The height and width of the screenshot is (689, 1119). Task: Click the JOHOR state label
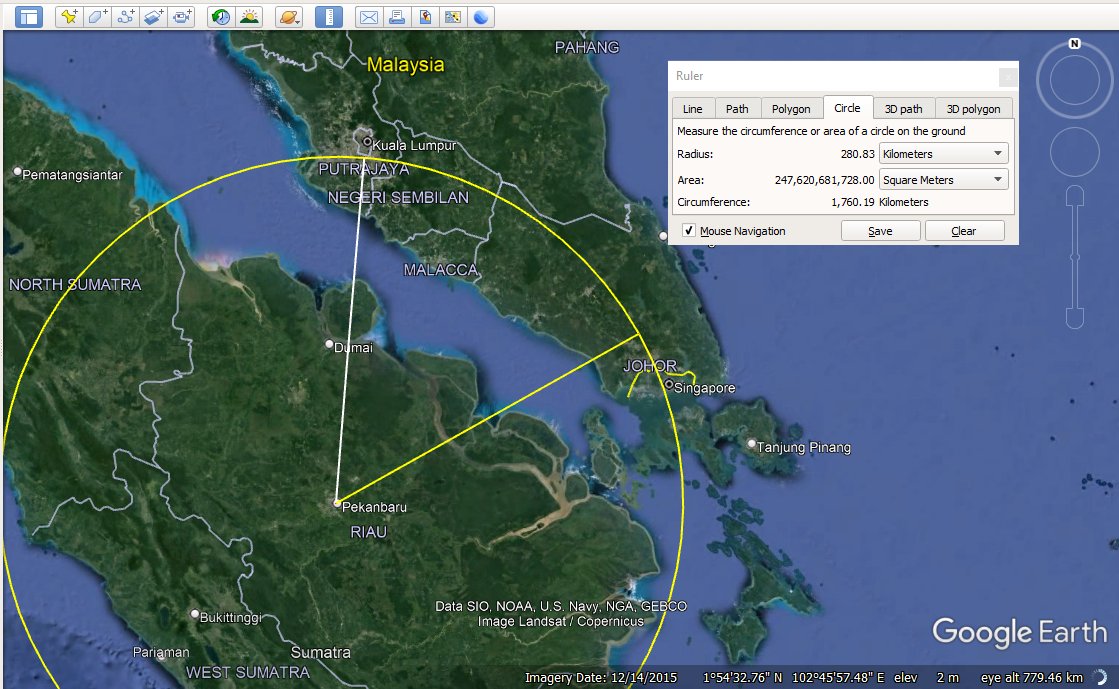(x=650, y=366)
